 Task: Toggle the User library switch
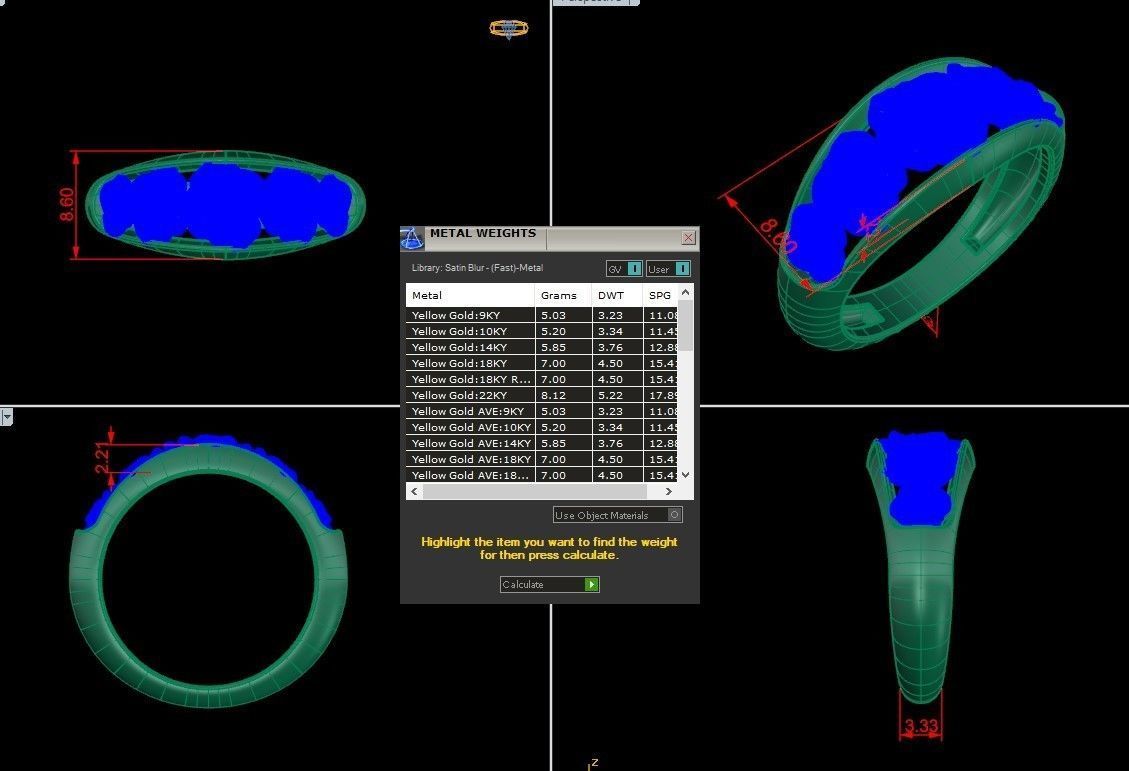coord(668,269)
